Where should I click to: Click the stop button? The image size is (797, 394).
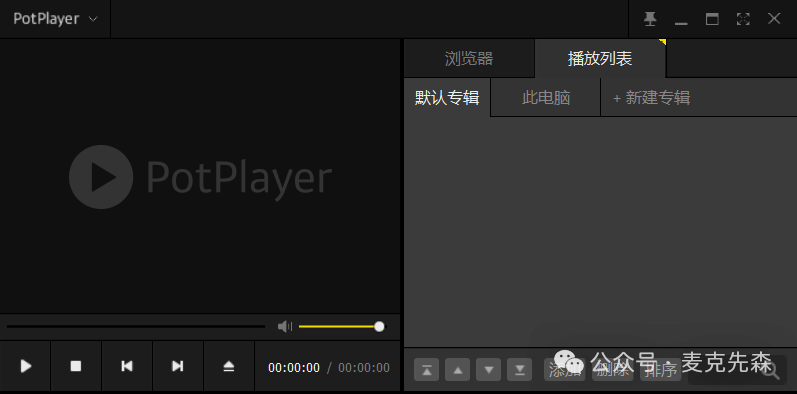click(76, 366)
